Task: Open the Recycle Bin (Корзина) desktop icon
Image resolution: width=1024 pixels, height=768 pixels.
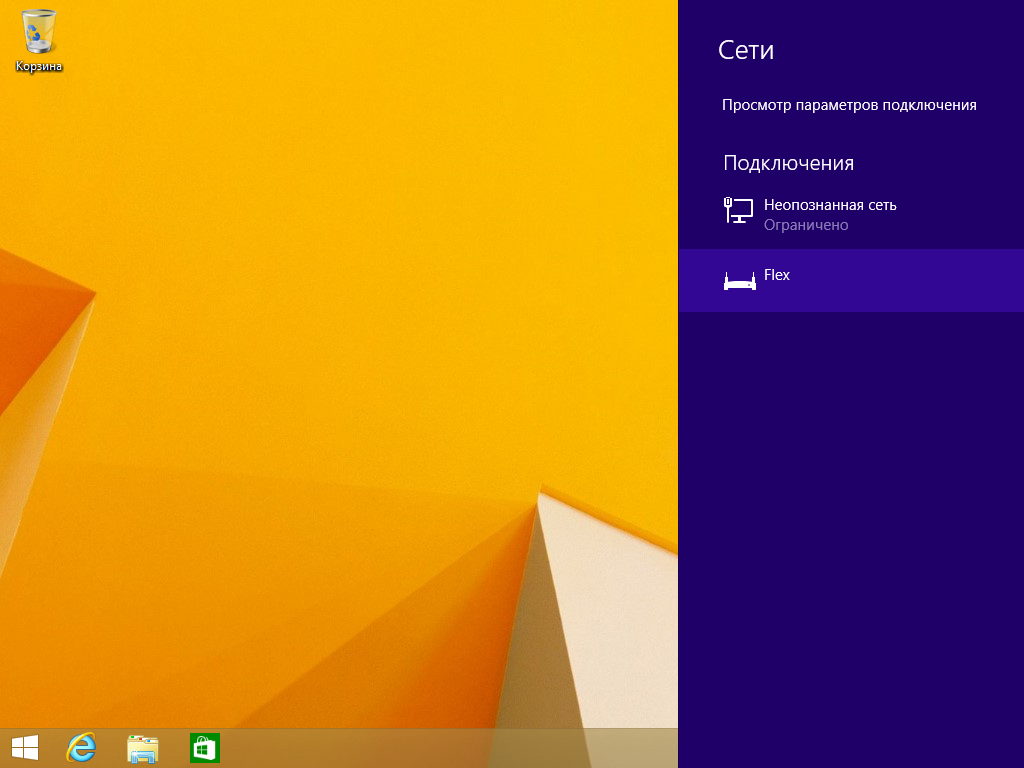Action: [x=39, y=40]
